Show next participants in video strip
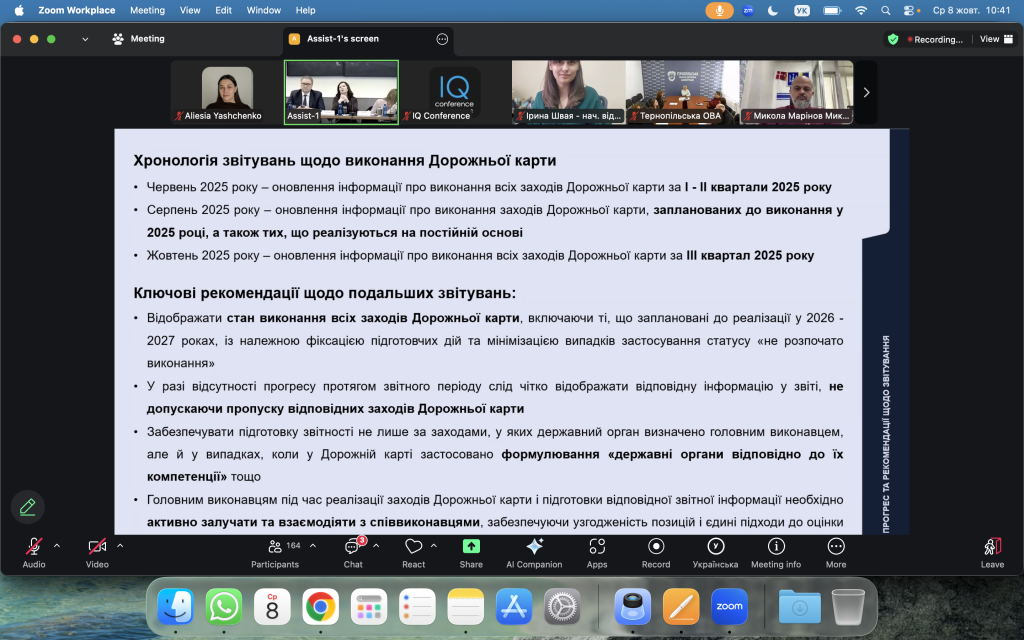The width and height of the screenshot is (1024, 640). click(x=866, y=92)
